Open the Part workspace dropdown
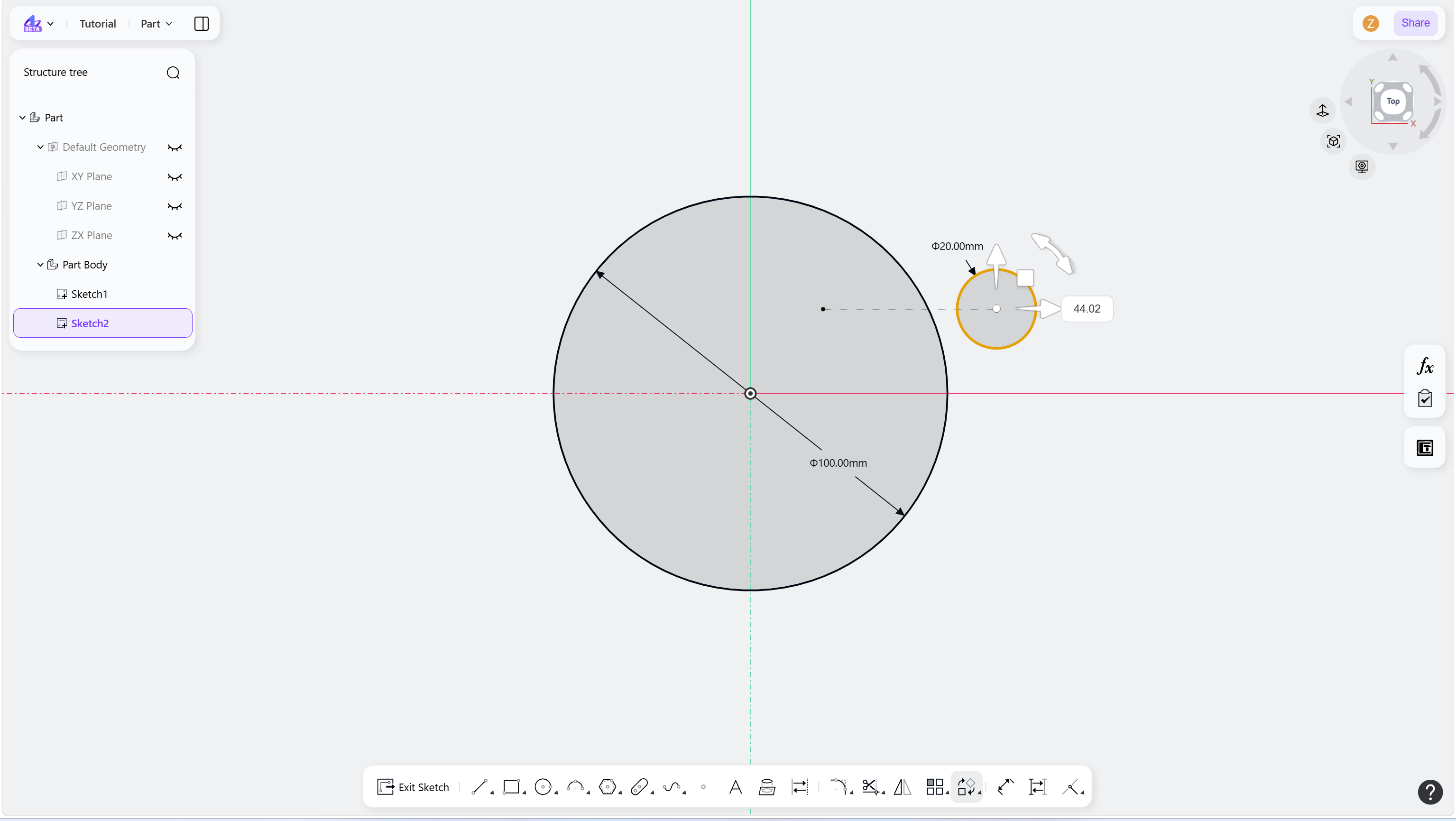 coord(157,23)
